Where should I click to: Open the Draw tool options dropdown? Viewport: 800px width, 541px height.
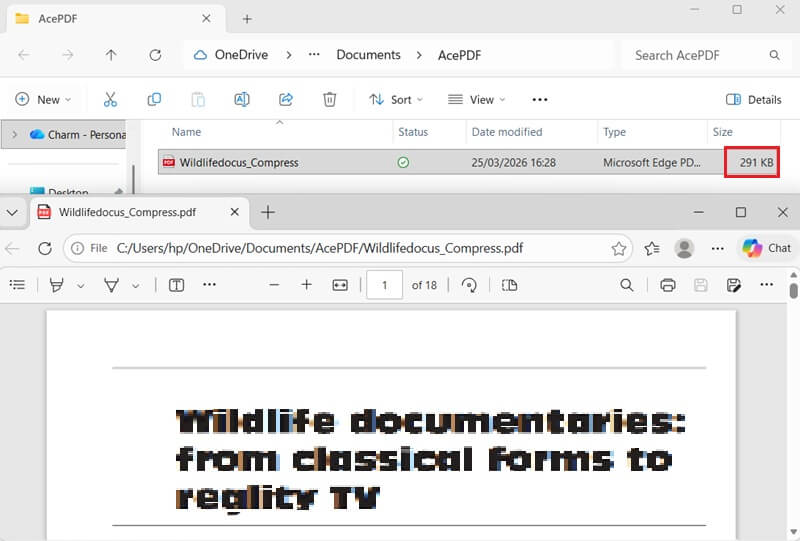(x=135, y=286)
